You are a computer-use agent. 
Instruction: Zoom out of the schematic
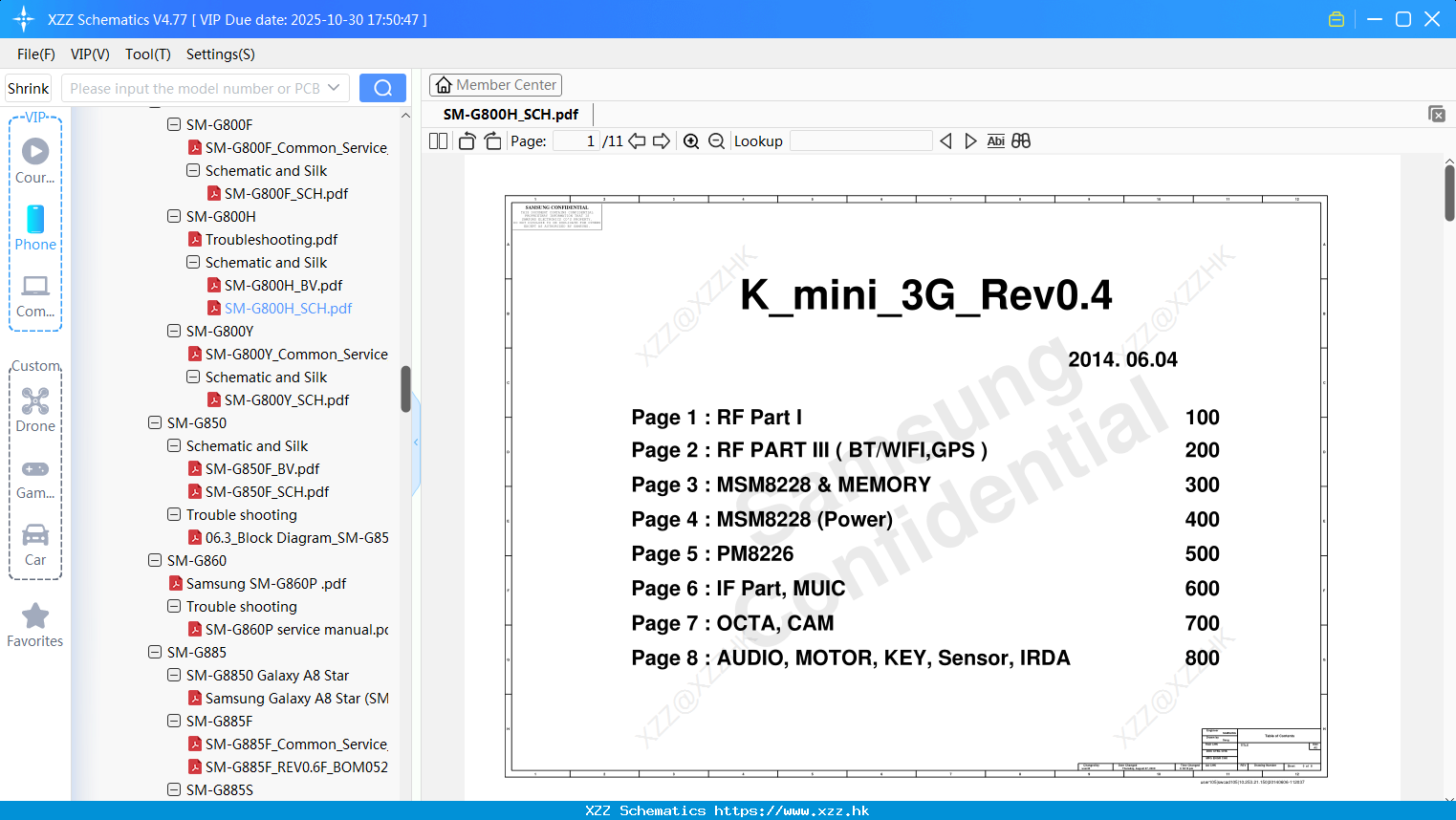[716, 140]
